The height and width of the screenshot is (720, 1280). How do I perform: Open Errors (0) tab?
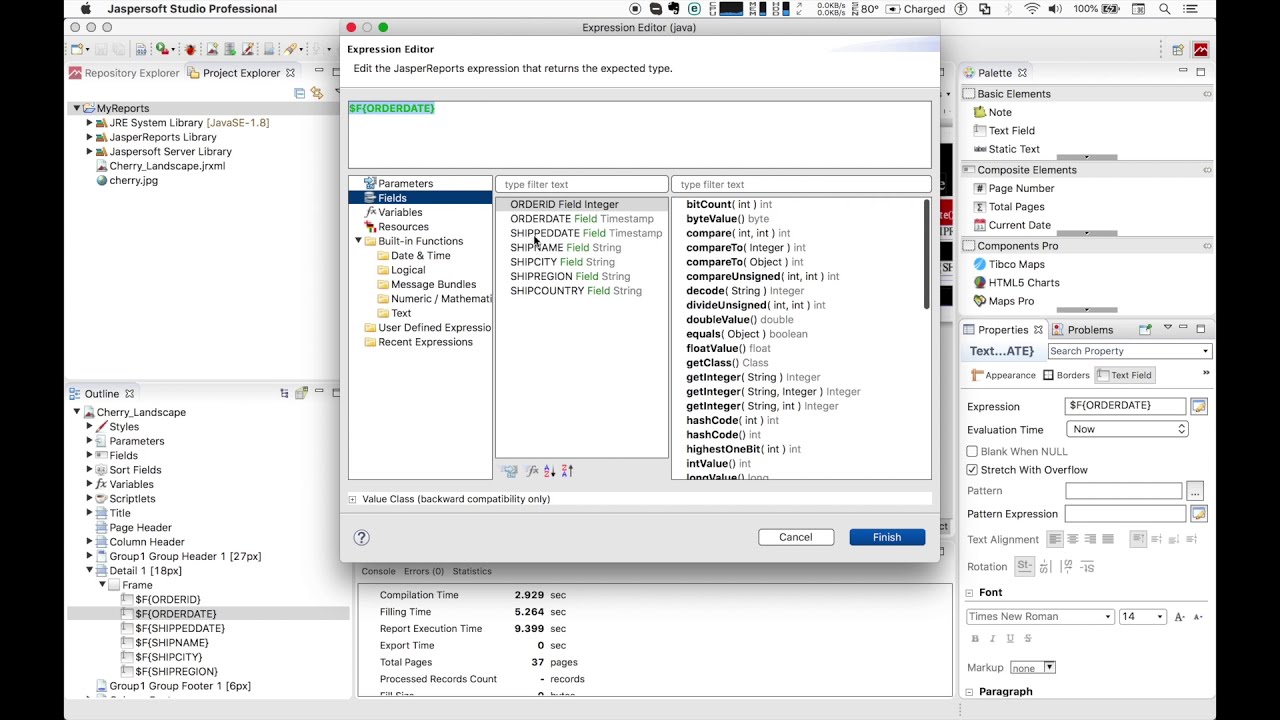pyautogui.click(x=423, y=571)
